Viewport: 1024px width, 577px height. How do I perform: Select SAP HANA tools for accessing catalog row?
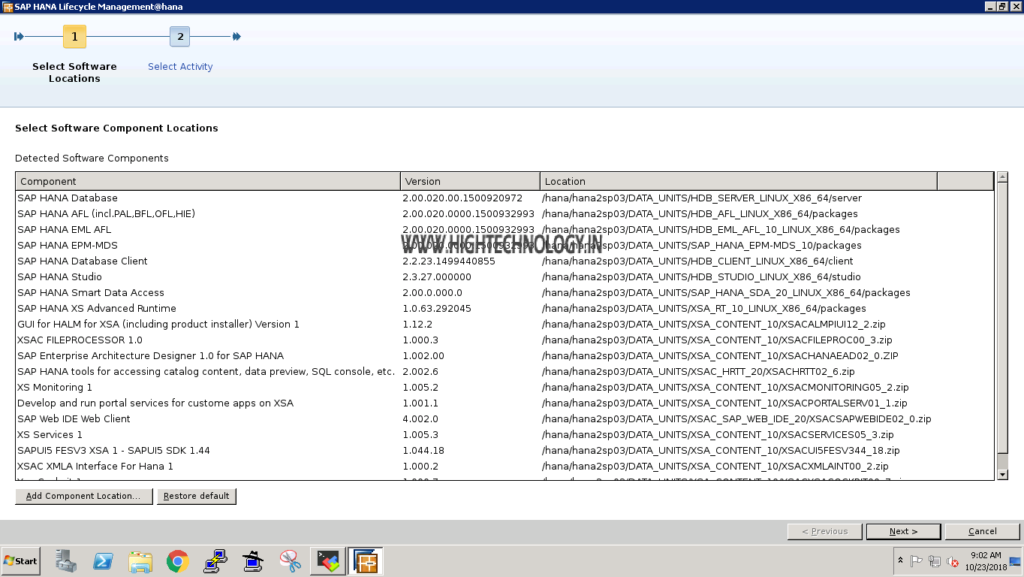click(505, 371)
